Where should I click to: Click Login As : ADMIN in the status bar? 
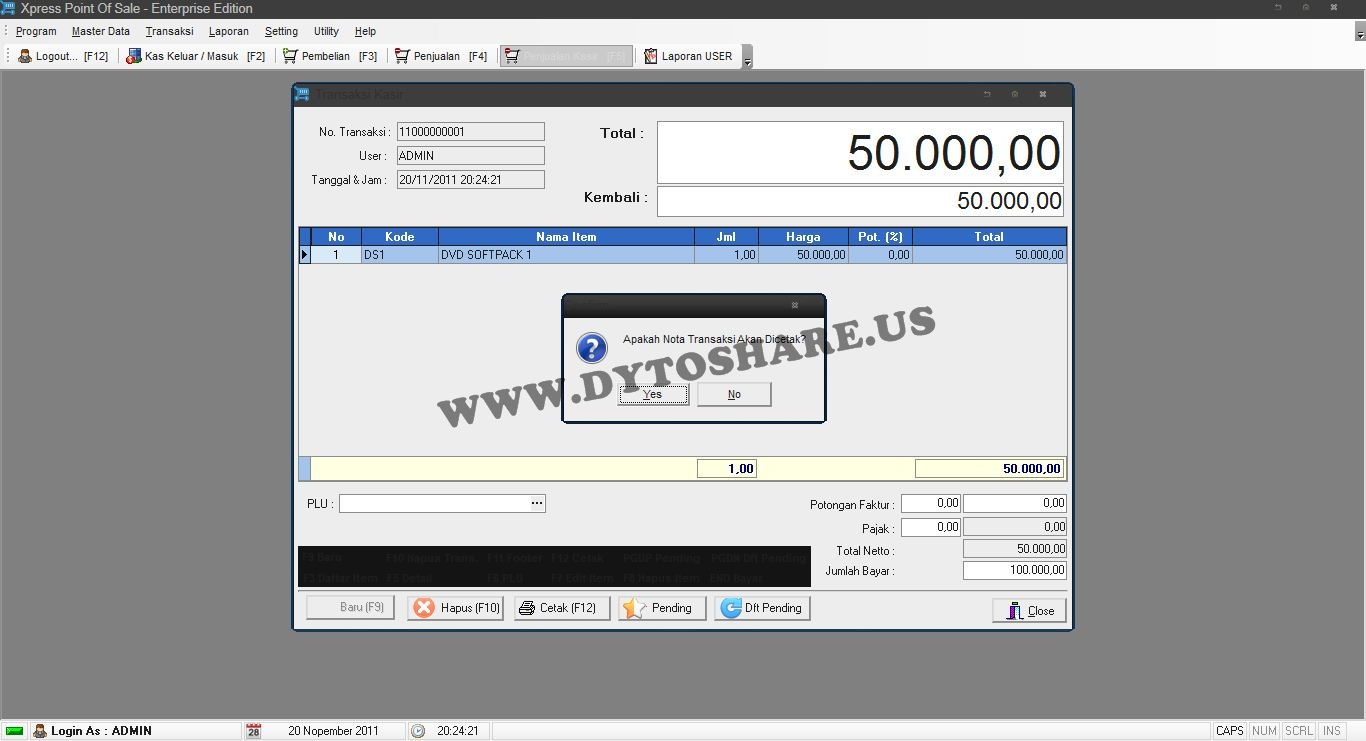click(101, 731)
